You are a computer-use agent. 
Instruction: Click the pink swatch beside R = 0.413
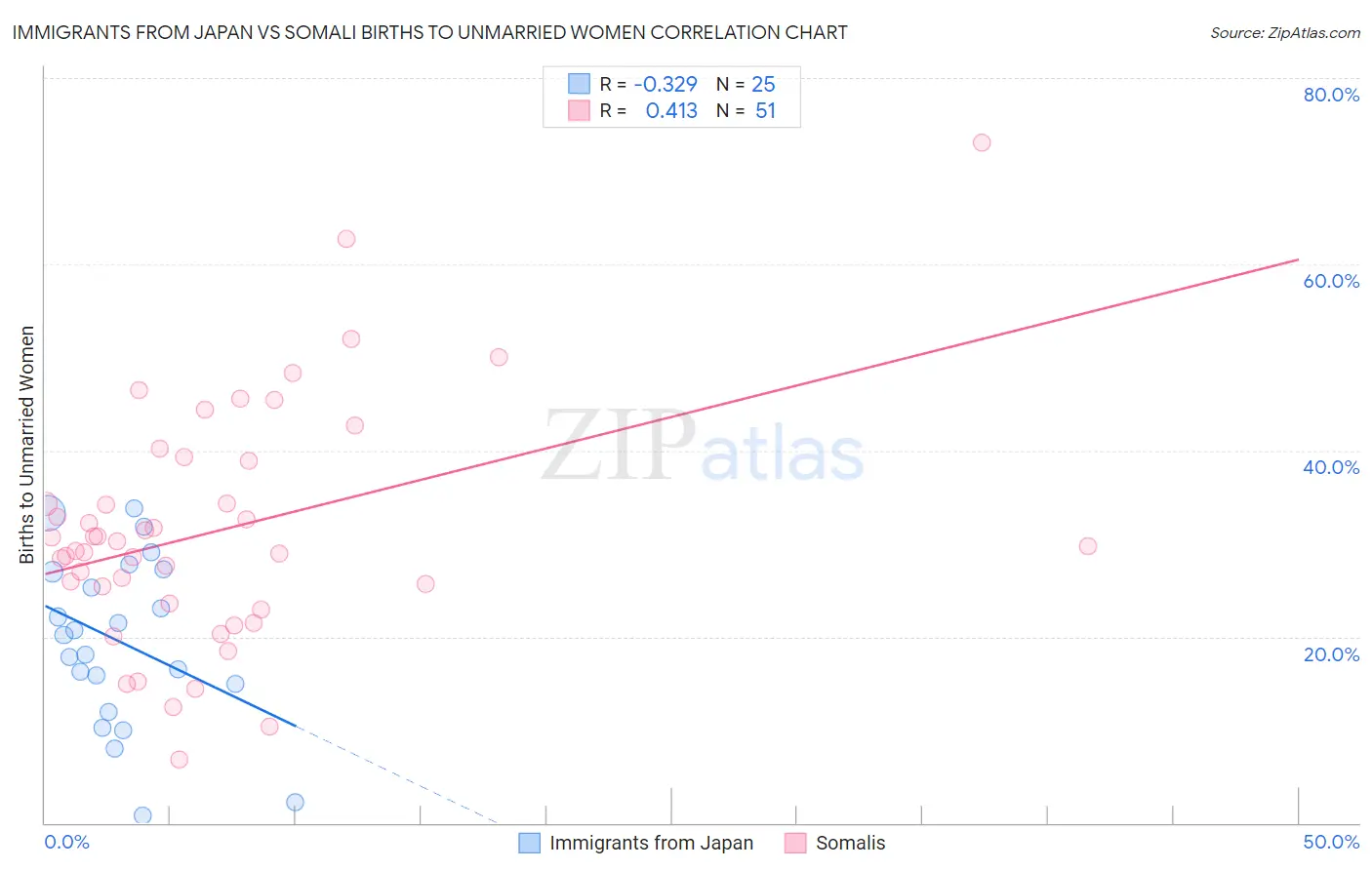click(x=579, y=110)
